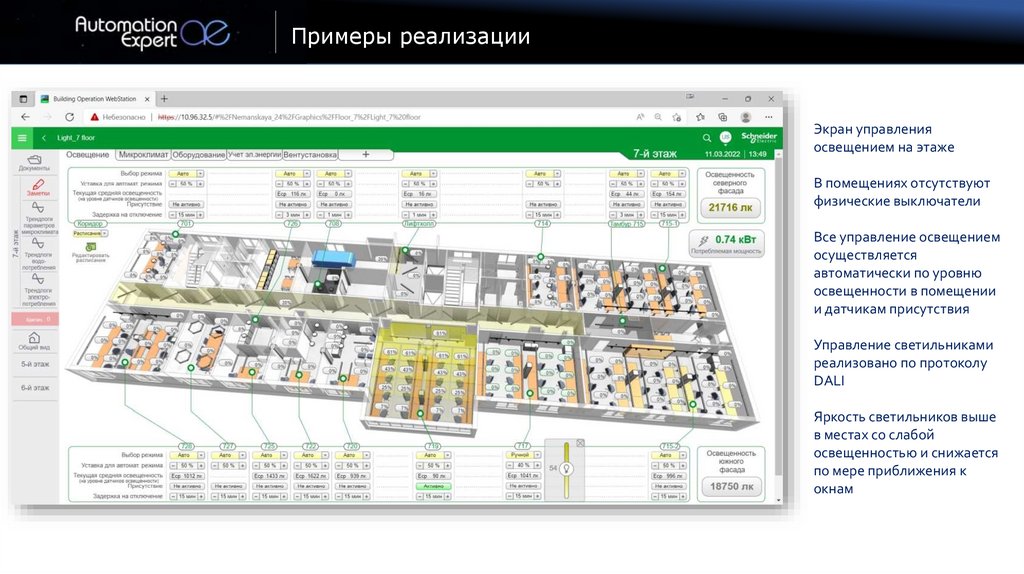
Task: Select the Заметки pencil icon
Action: pyautogui.click(x=38, y=185)
